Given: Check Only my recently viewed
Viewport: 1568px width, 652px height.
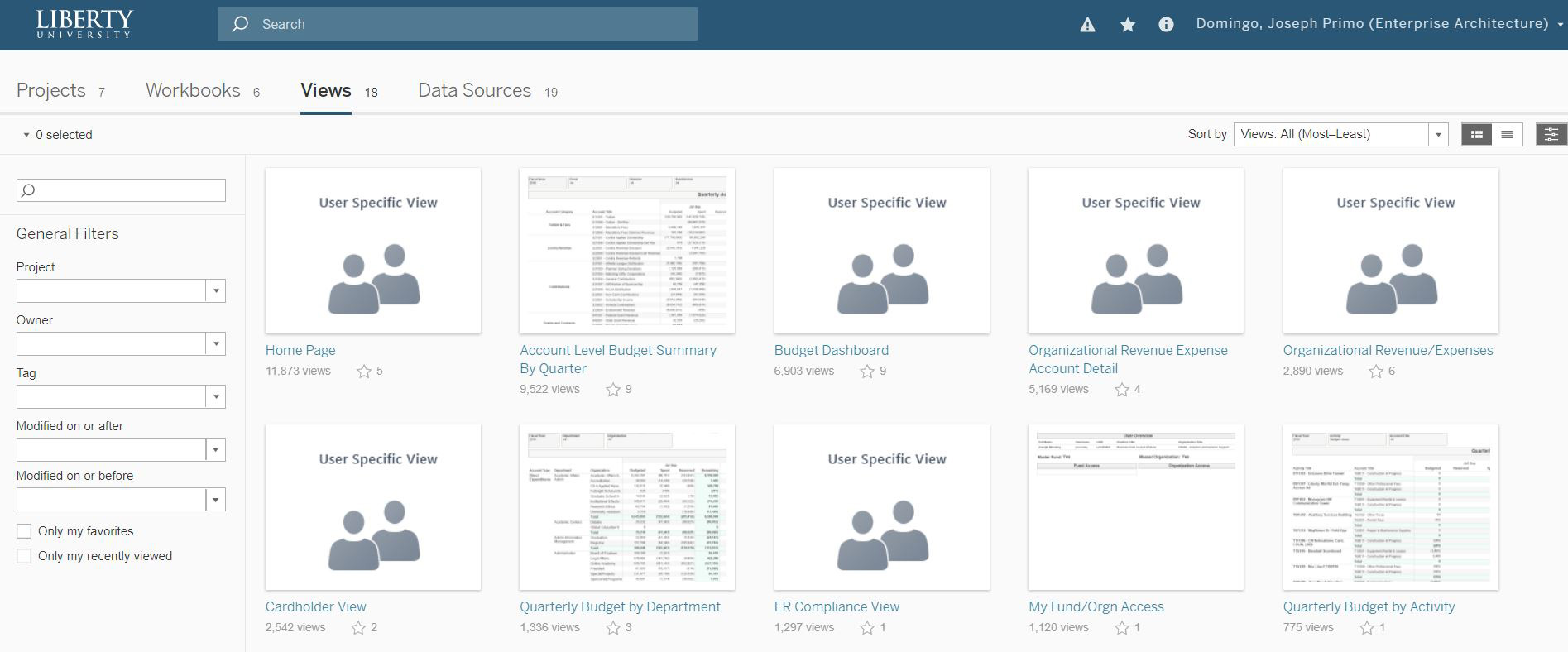Looking at the screenshot, I should coord(24,556).
